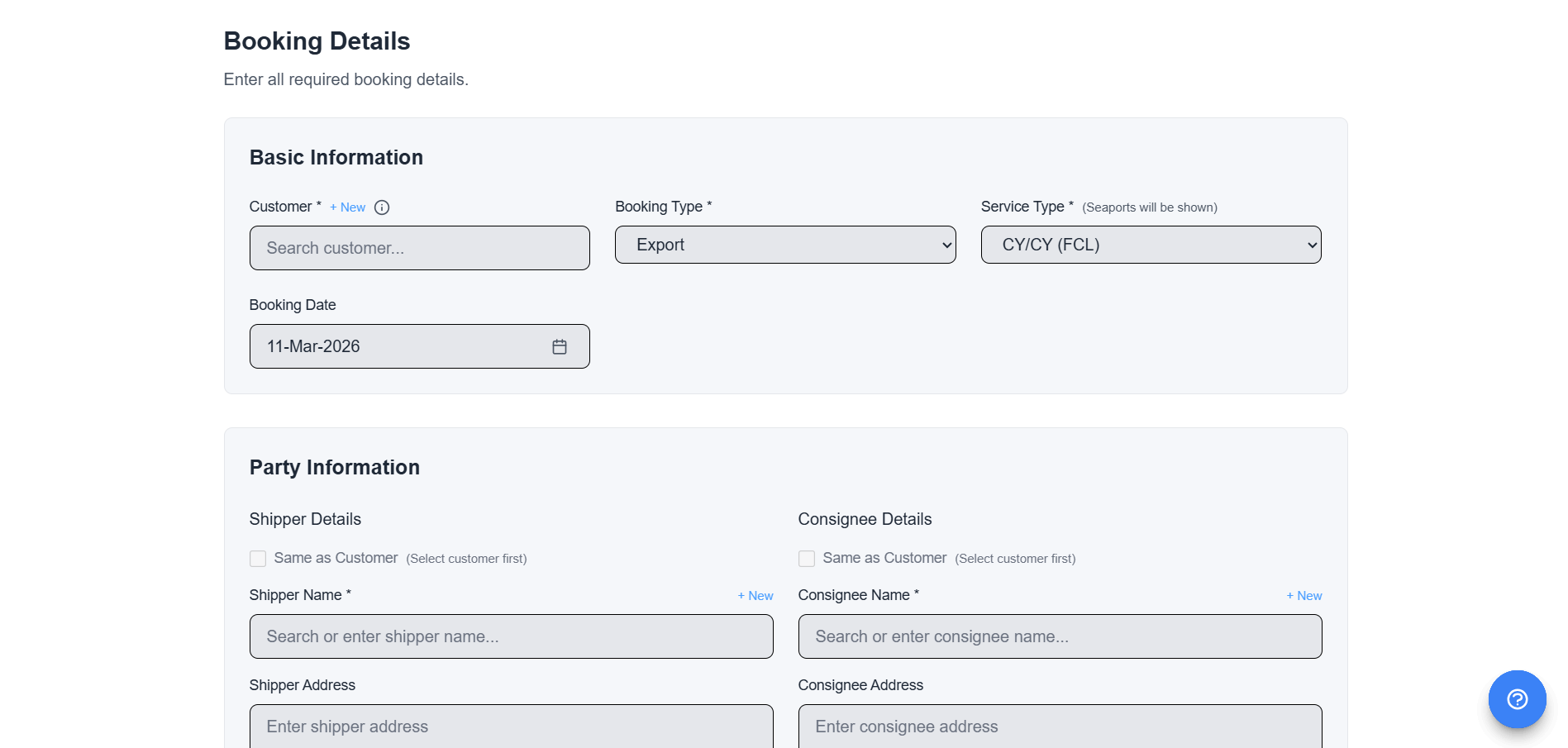Screen dimensions: 1568x748
Task: Click the shipper name search field
Action: click(511, 636)
